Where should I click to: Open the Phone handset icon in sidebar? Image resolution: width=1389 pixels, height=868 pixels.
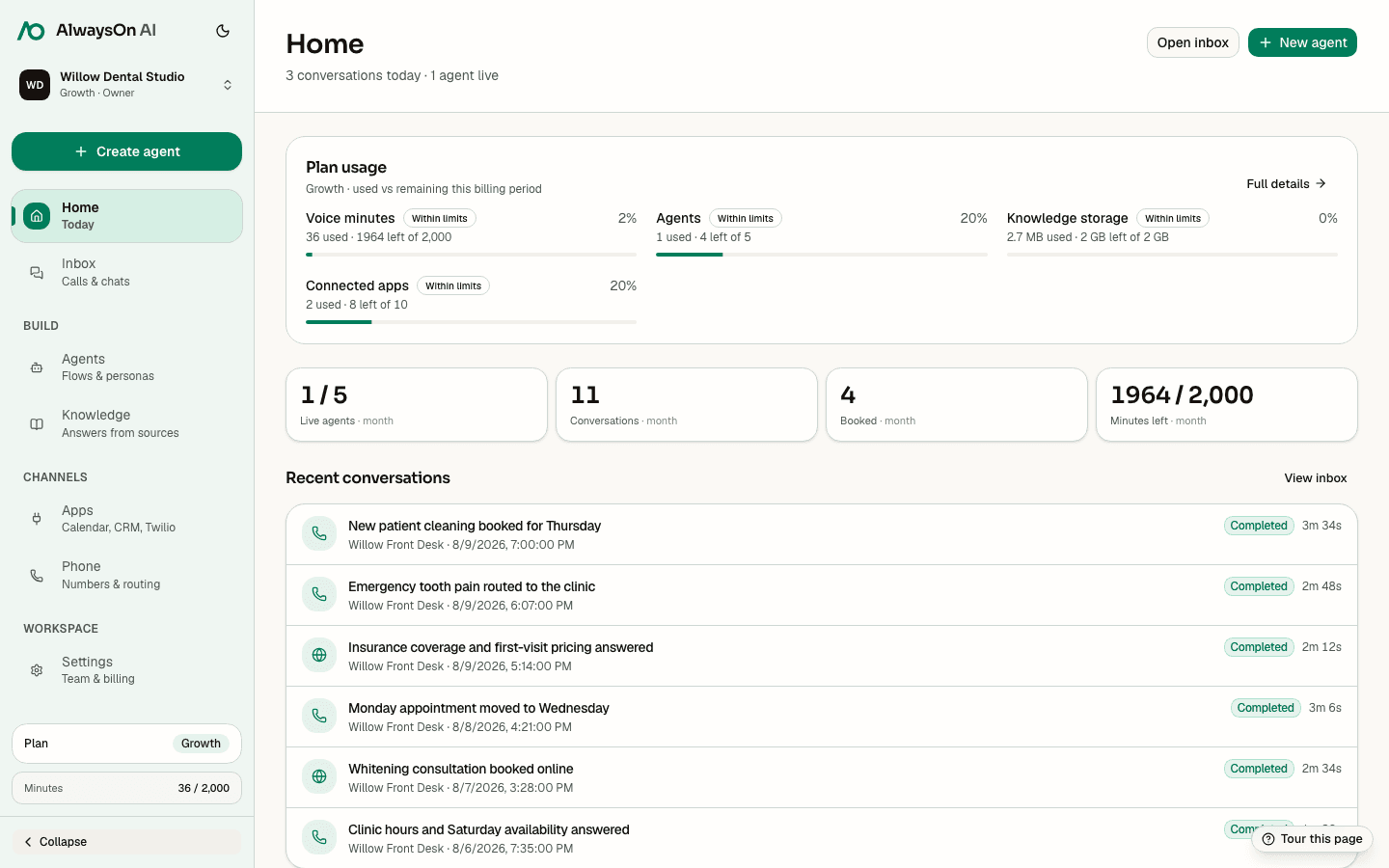[x=37, y=576]
